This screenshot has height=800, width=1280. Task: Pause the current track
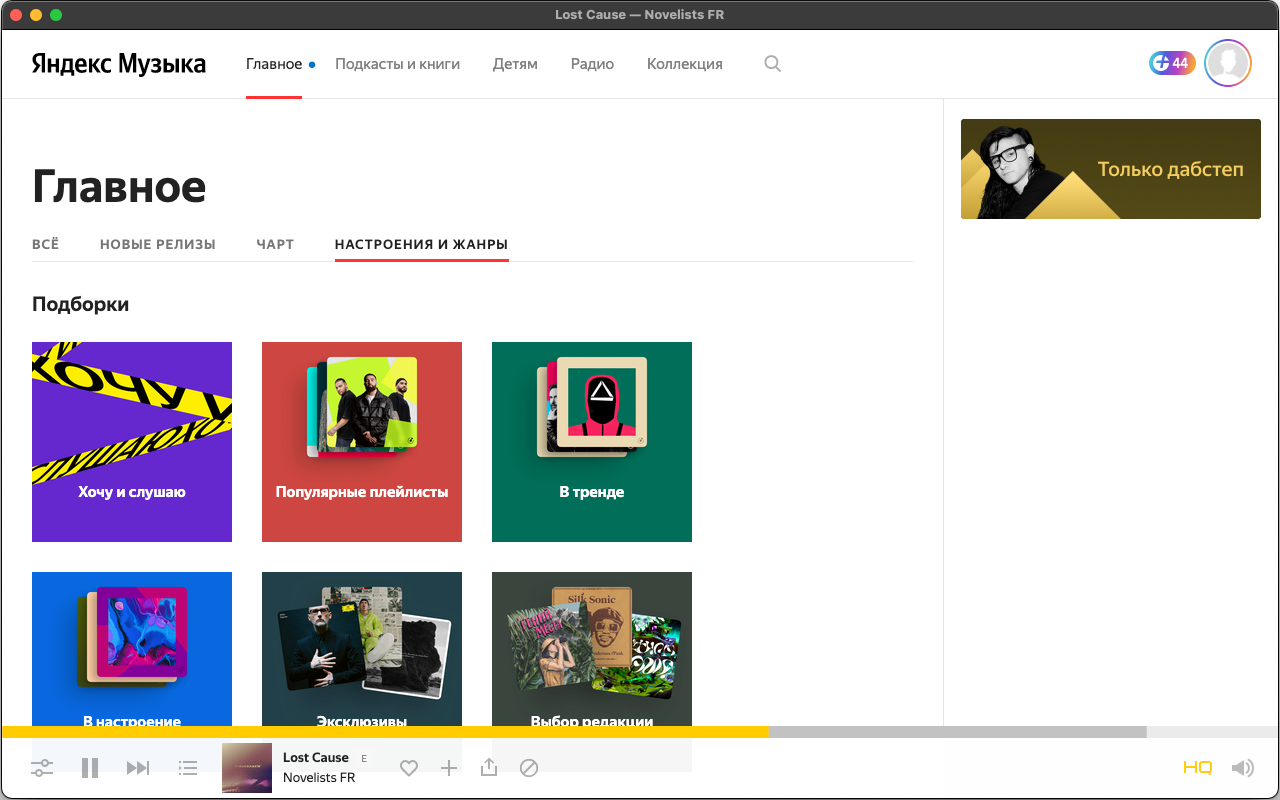pos(89,768)
